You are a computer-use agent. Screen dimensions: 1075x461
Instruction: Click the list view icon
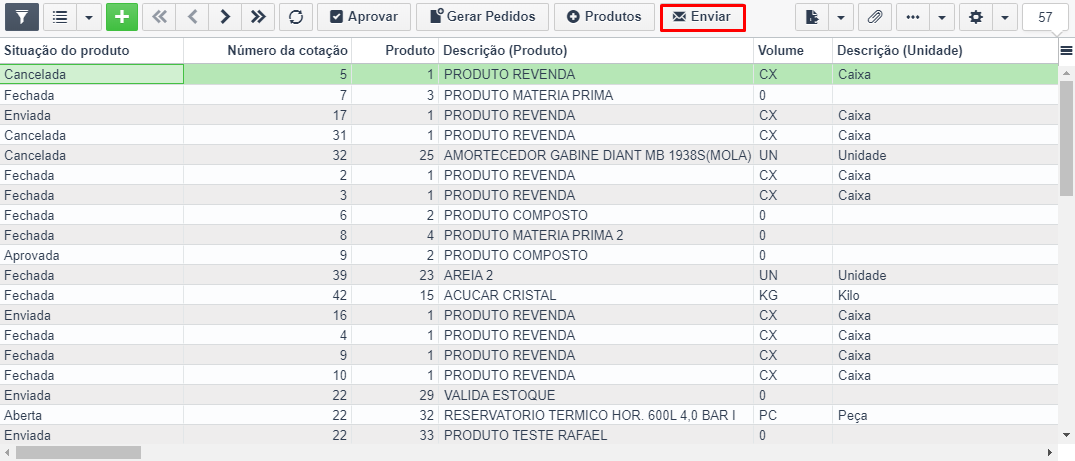point(61,17)
